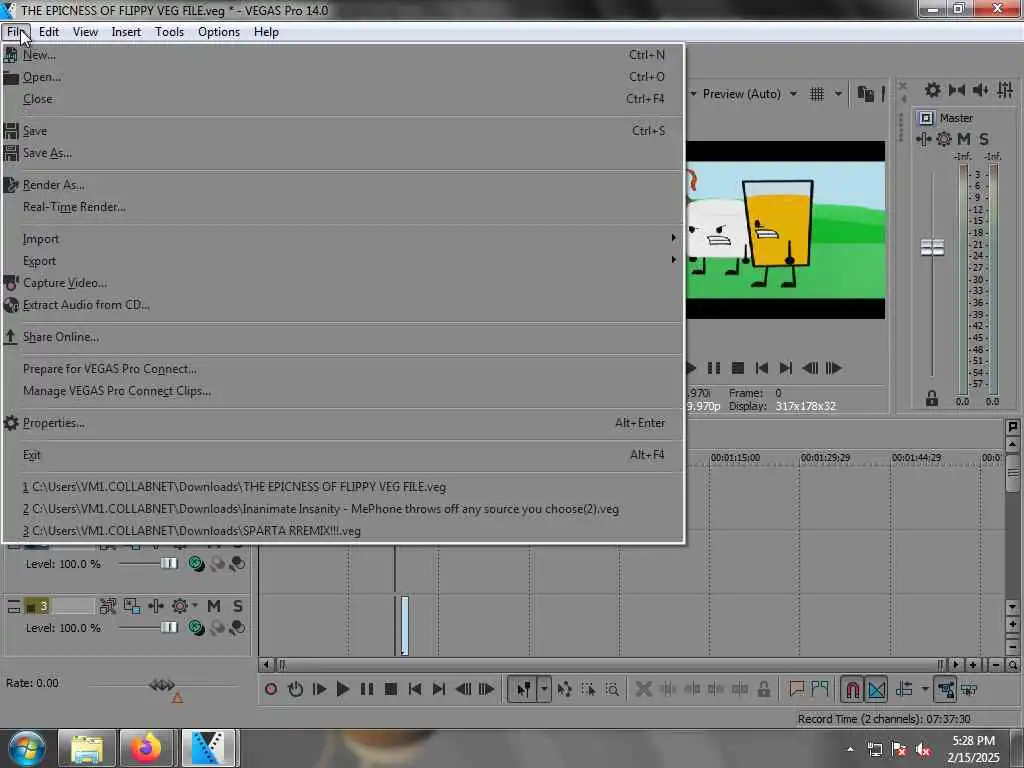Solo the Master bus with the S button
Screen dimensions: 1024x768
[x=984, y=139]
